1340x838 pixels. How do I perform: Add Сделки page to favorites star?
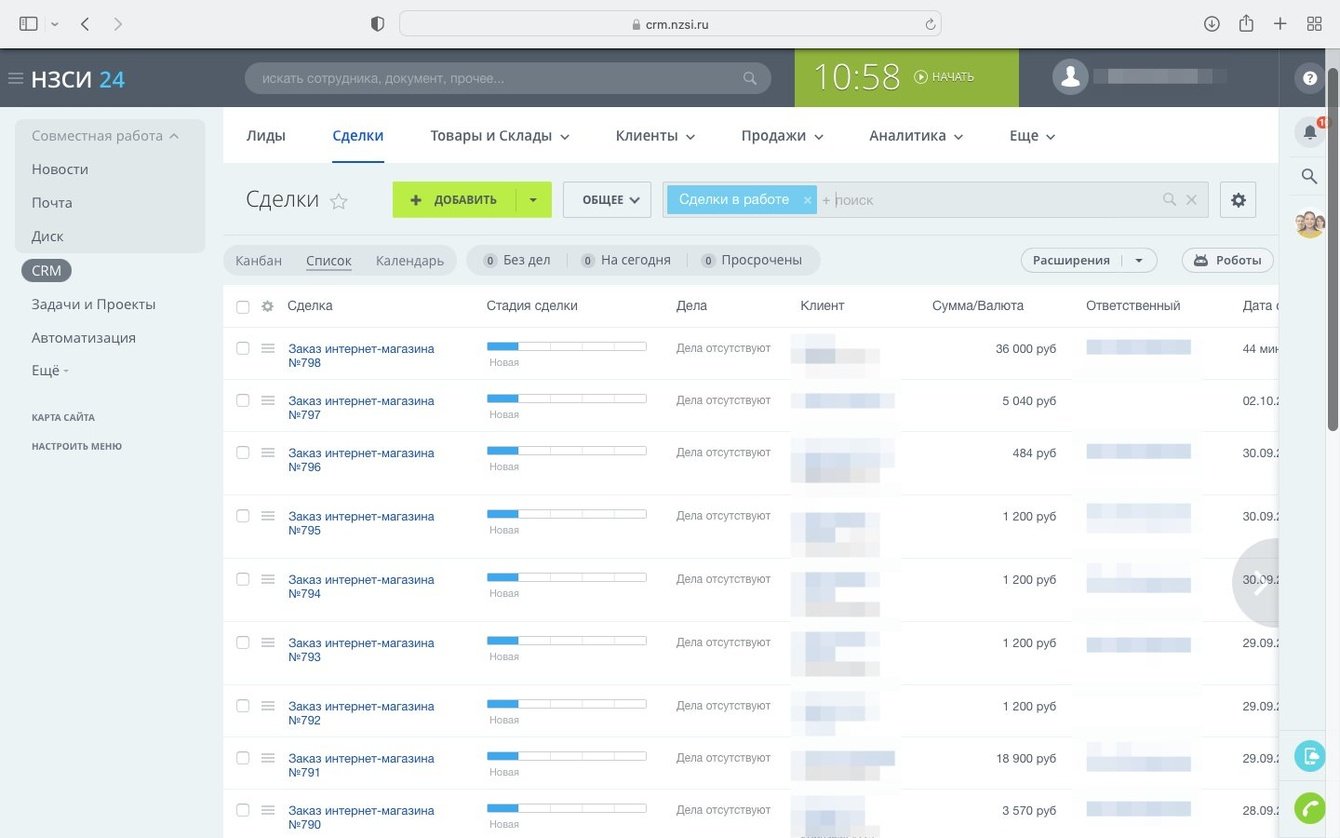[x=339, y=201]
